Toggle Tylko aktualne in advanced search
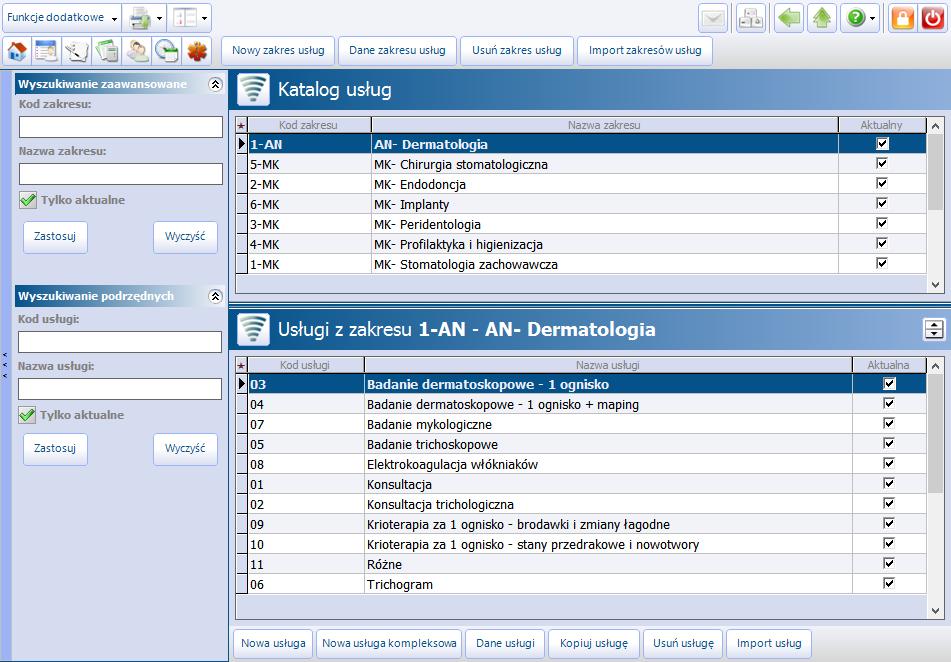Image resolution: width=951 pixels, height=662 pixels. click(x=28, y=200)
